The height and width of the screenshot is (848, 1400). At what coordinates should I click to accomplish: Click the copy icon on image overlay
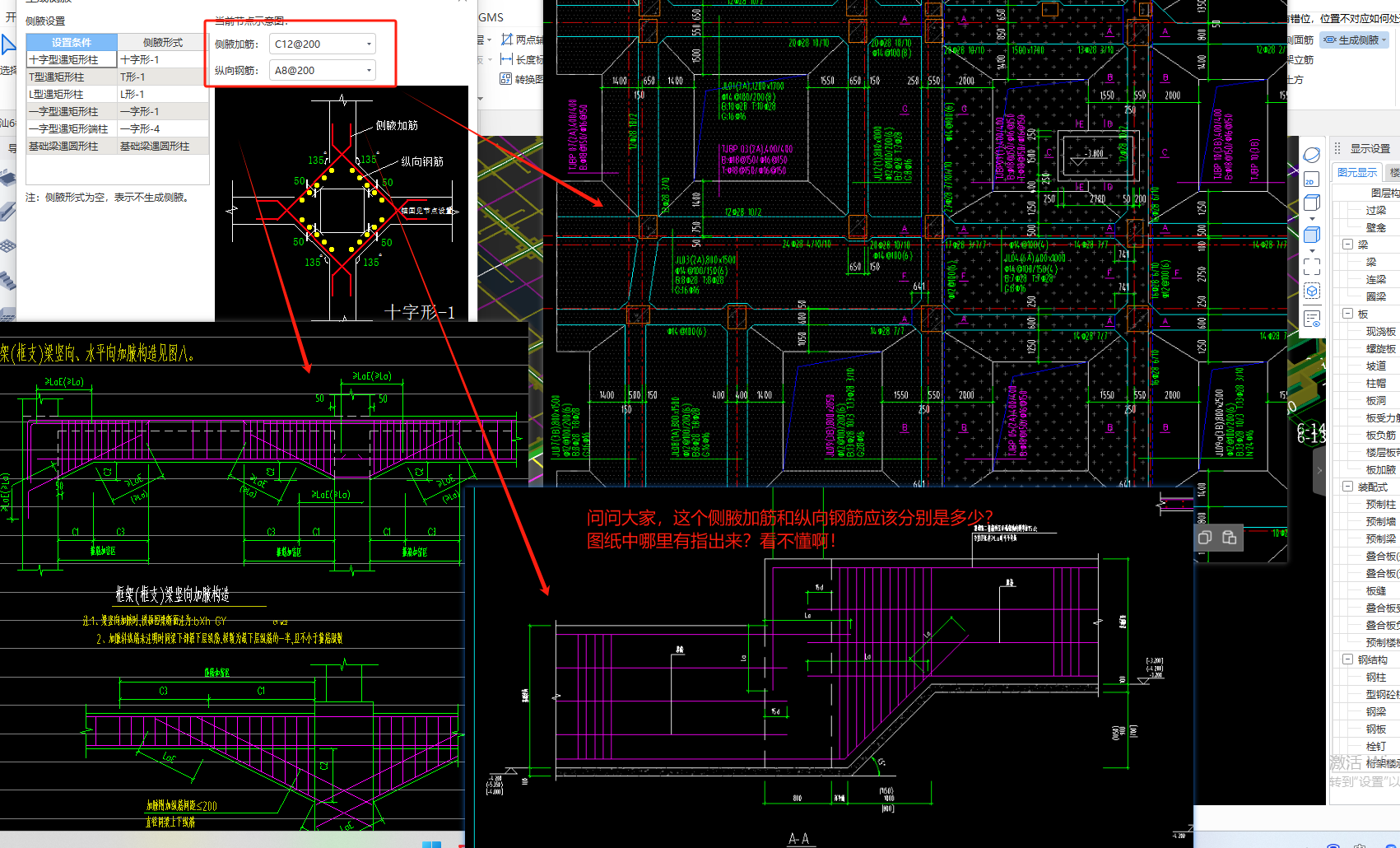pos(1205,538)
